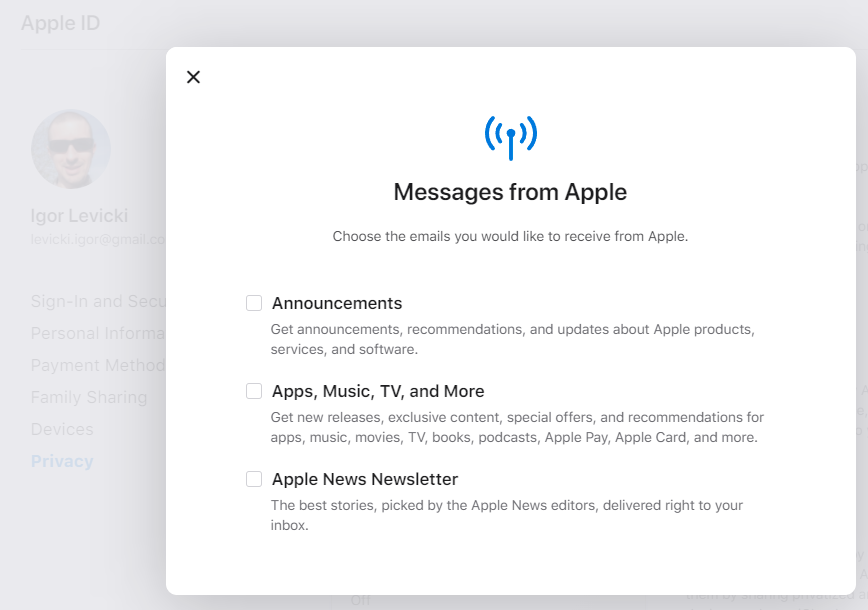Click the Apple ID page heading
This screenshot has height=610, width=868.
tap(61, 23)
